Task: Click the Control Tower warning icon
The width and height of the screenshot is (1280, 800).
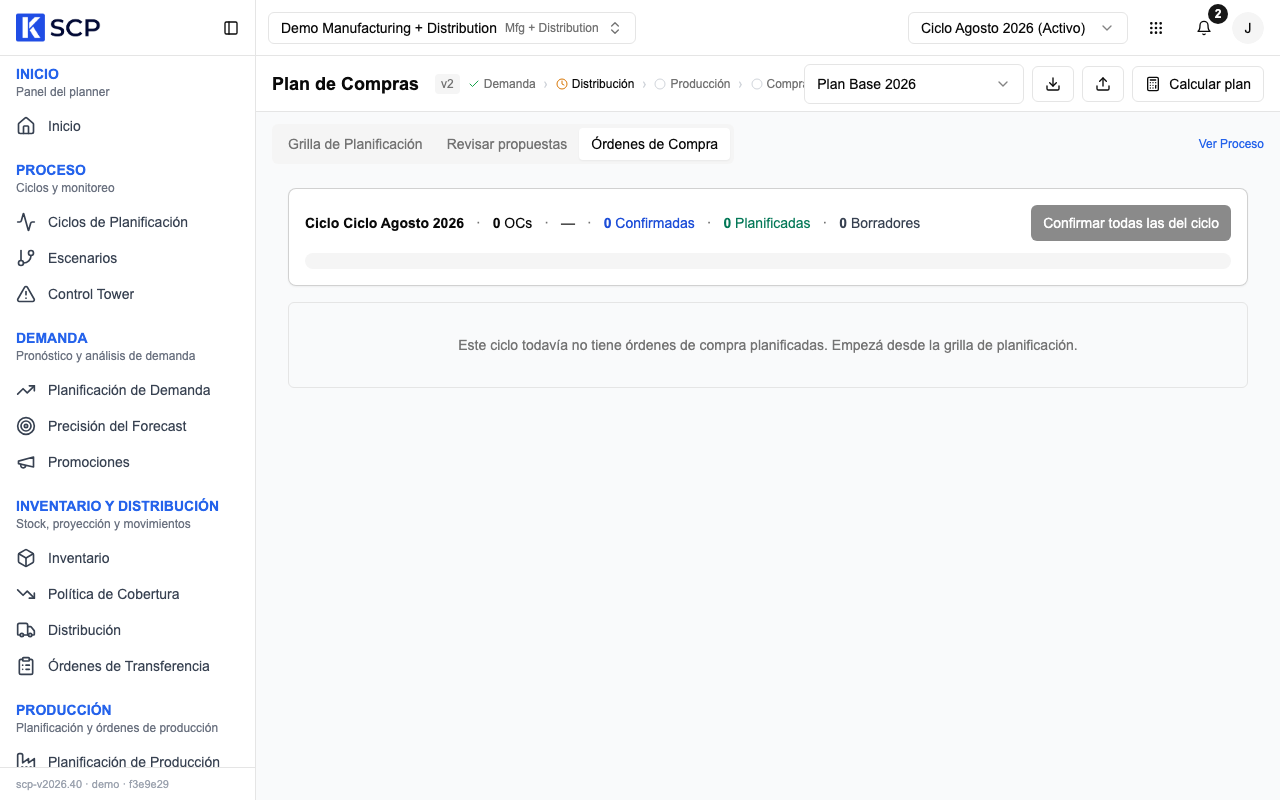Action: click(x=27, y=294)
